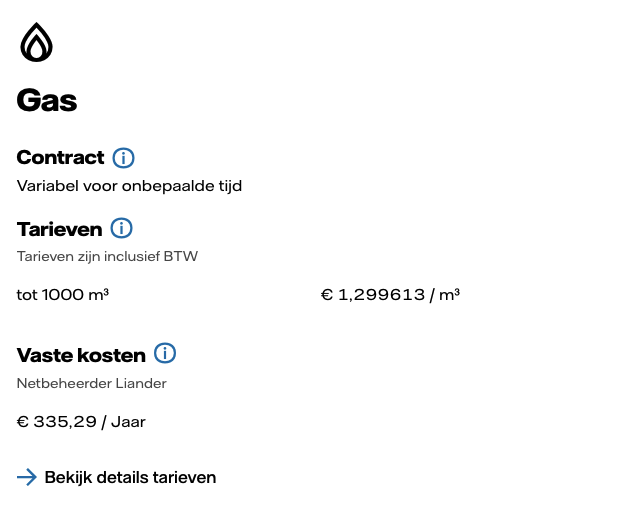Click the arrow before Bekijk details tarieven

tap(27, 477)
